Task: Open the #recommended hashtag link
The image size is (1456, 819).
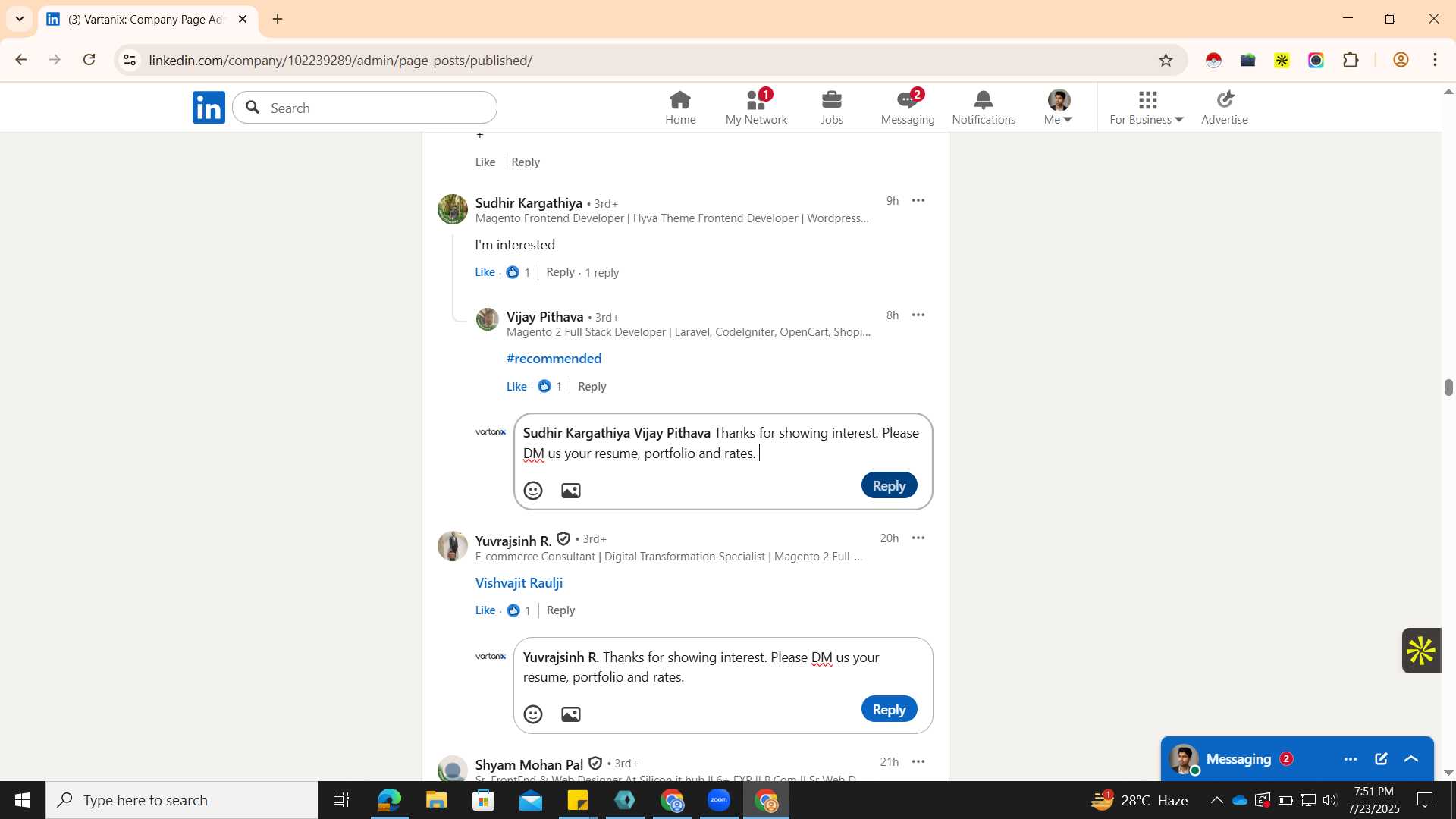Action: click(x=554, y=359)
